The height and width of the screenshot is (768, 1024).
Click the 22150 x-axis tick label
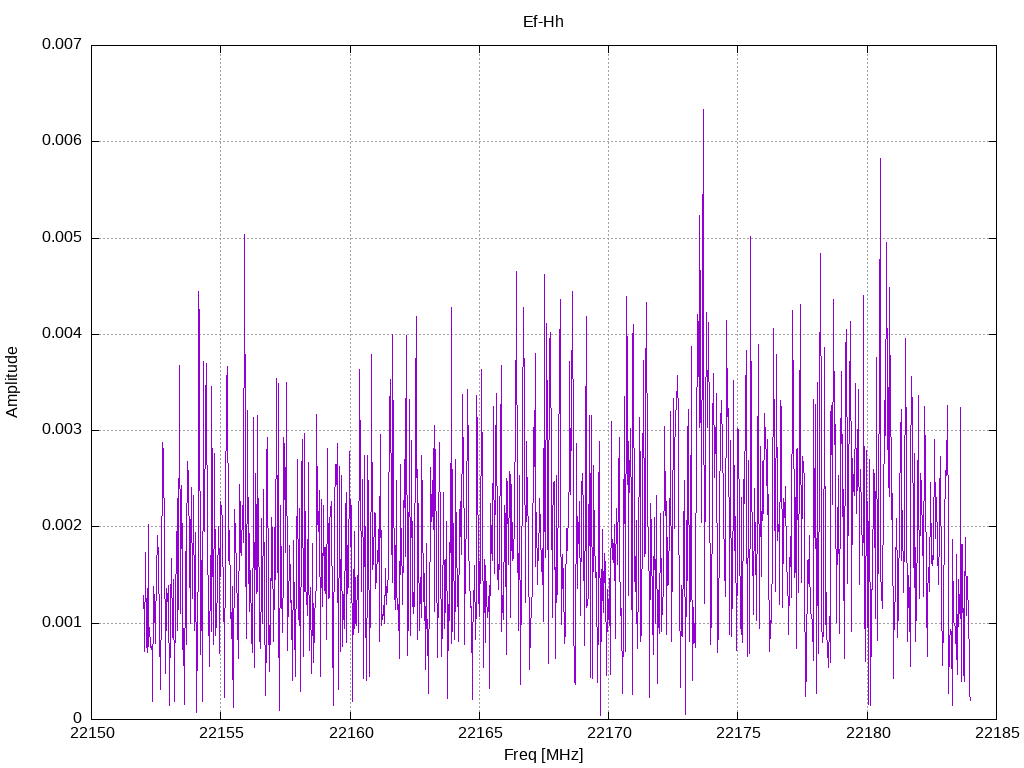[x=92, y=733]
